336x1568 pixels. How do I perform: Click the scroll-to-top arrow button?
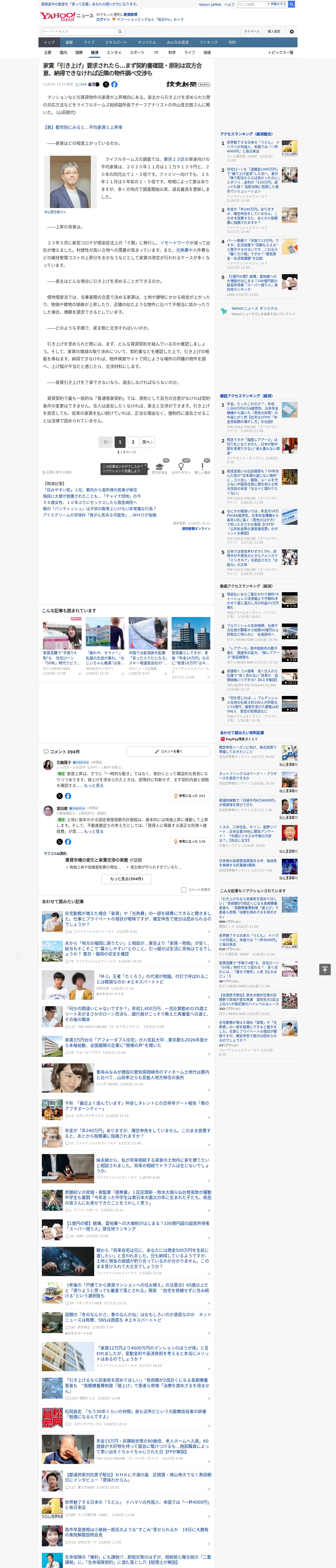point(324,969)
